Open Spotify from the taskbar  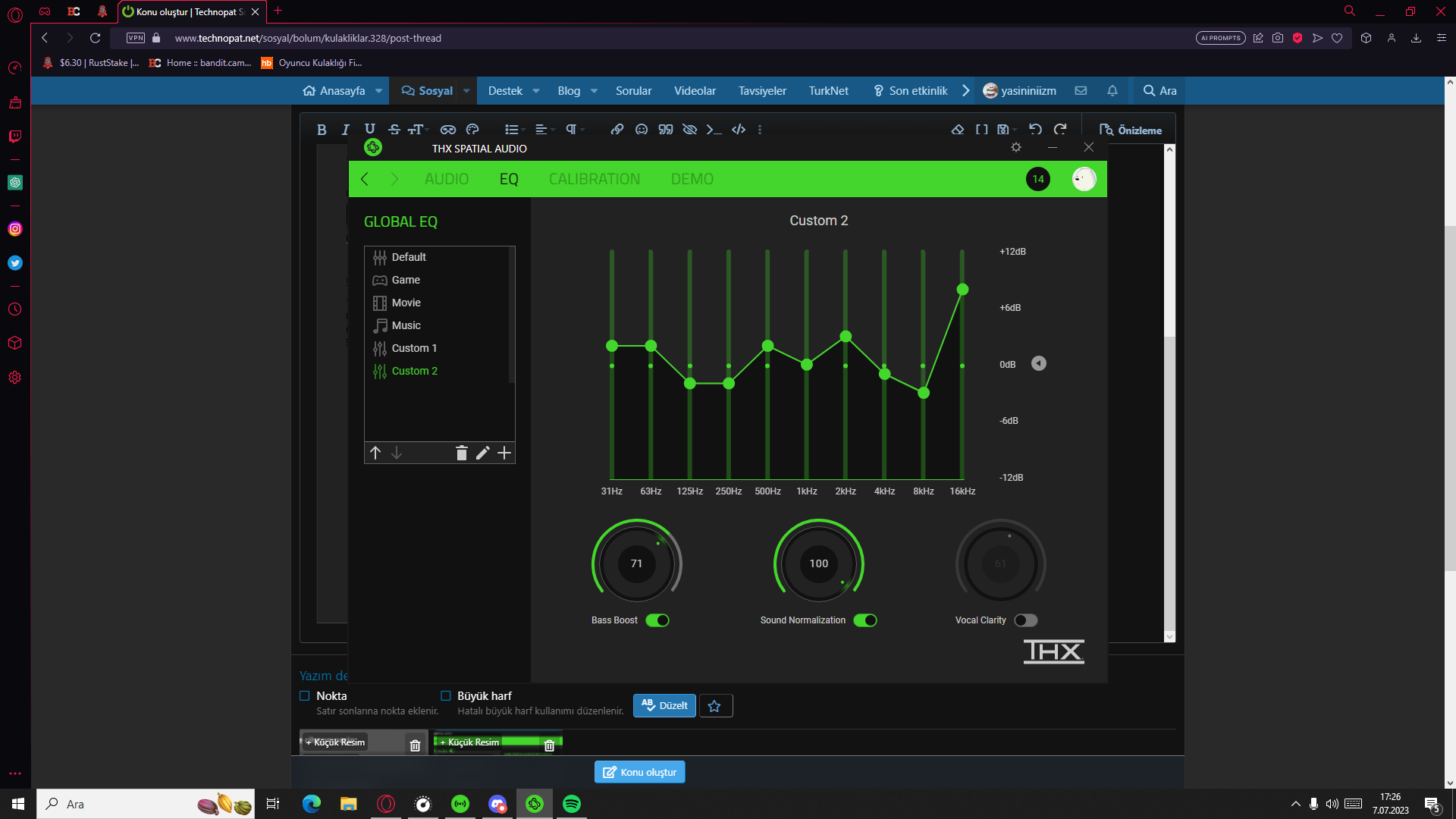pos(572,804)
